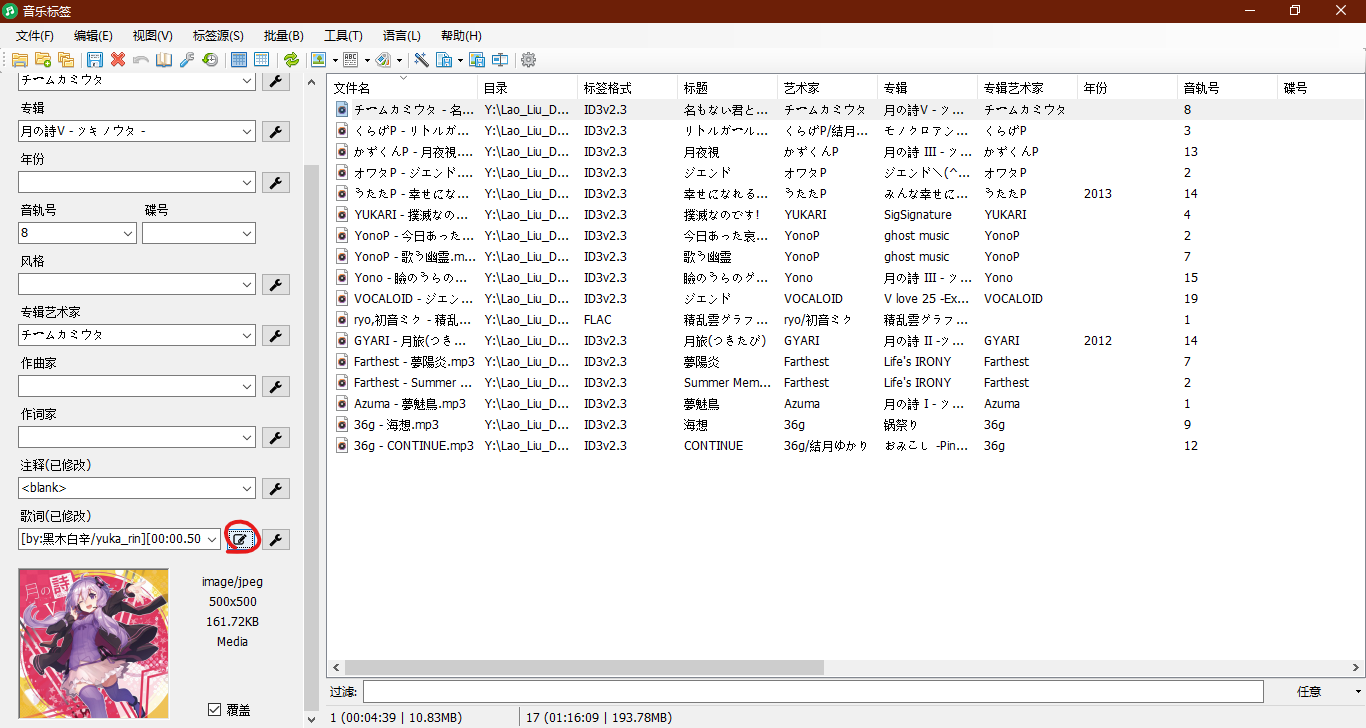Screen dimensions: 1366x728
Task: Click the 年份 column header
Action: pyautogui.click(x=1126, y=88)
